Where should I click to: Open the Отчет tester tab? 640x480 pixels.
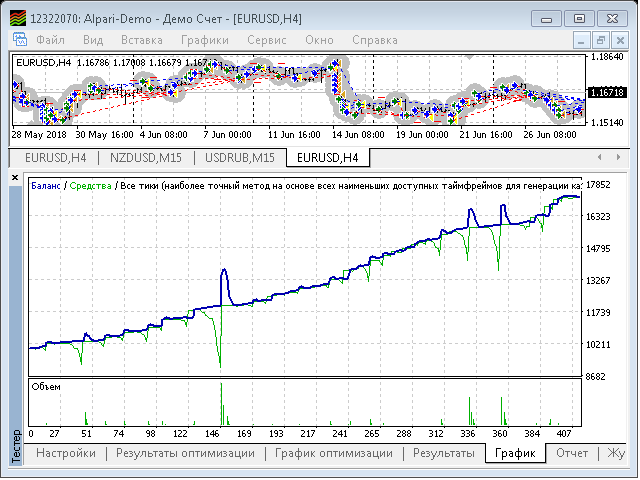(x=572, y=453)
